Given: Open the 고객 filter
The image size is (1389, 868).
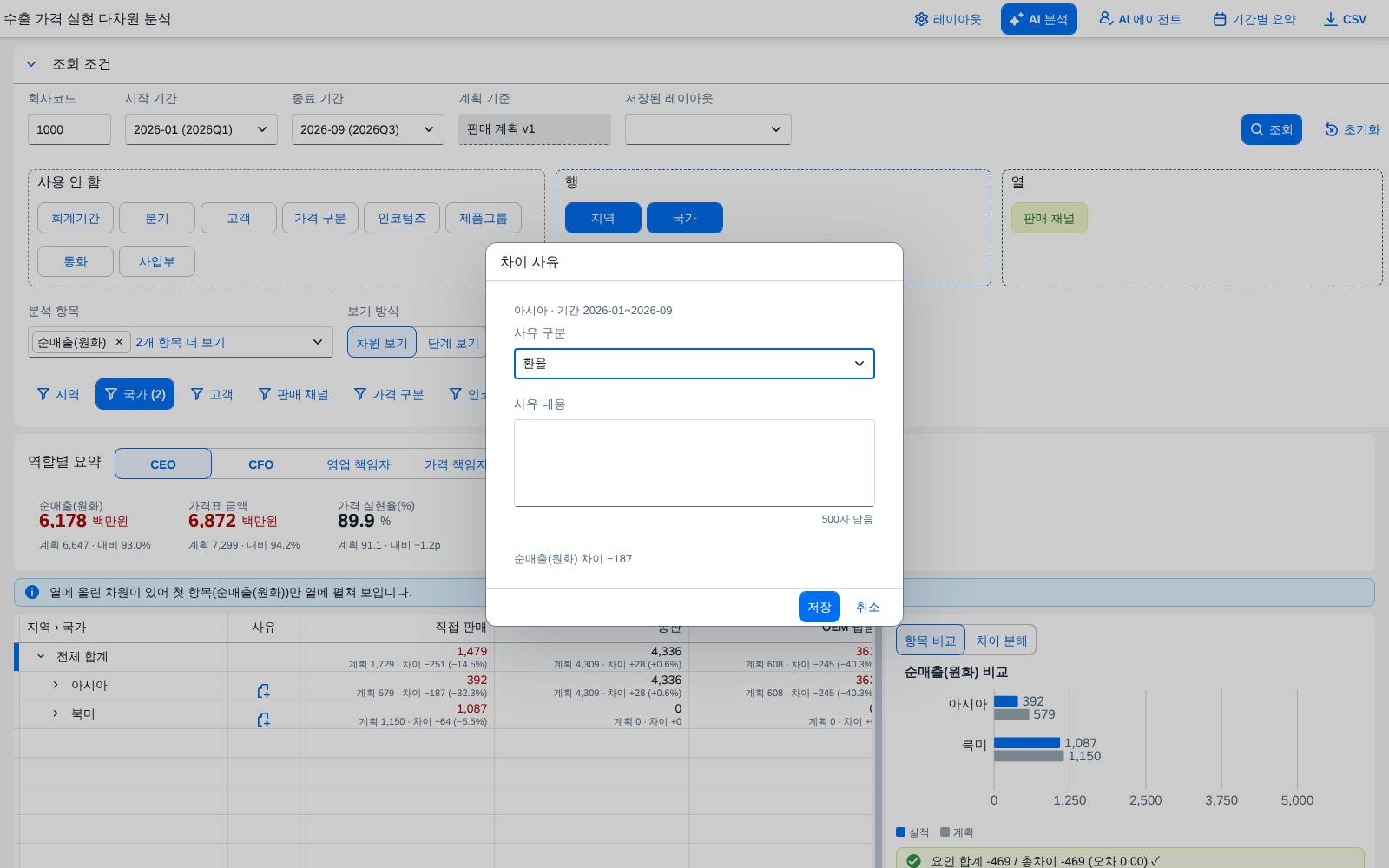Looking at the screenshot, I should 212,394.
